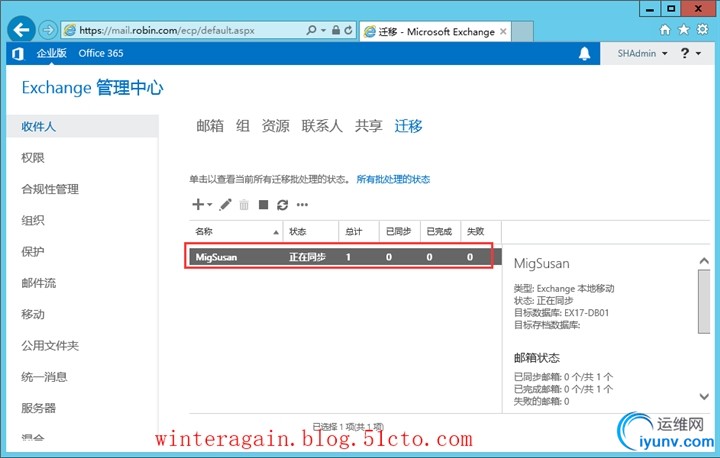
Task: Click the refresh list icon in toolbar
Action: (282, 205)
